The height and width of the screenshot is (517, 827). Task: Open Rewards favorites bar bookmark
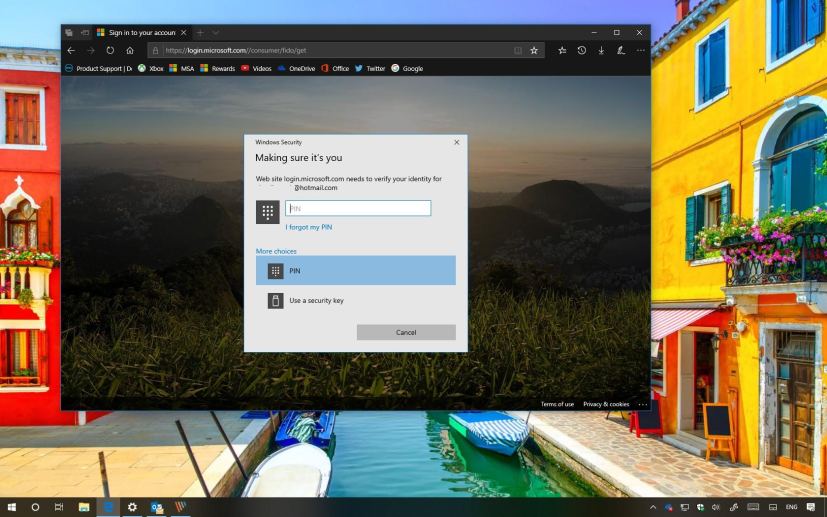point(217,69)
